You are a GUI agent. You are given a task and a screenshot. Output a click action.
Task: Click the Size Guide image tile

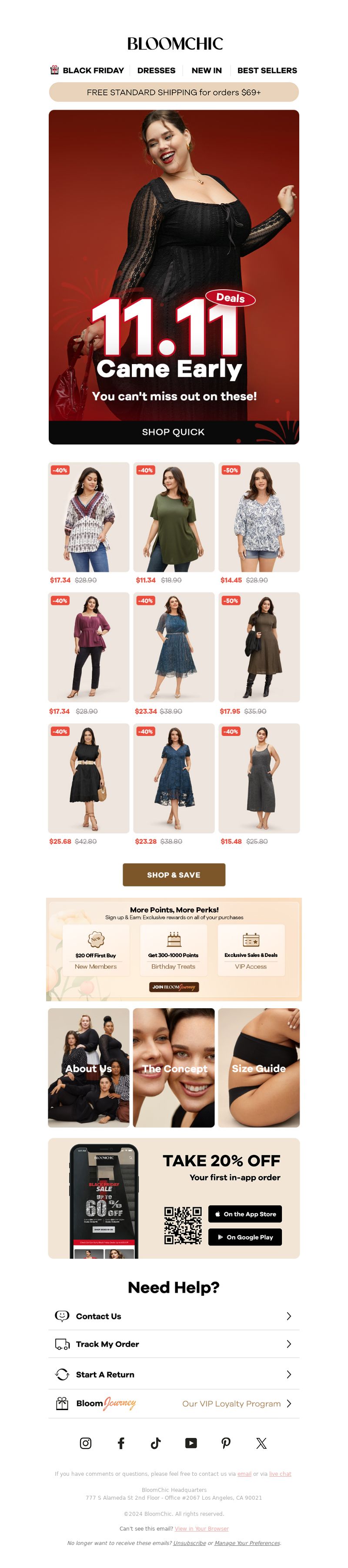(258, 1068)
